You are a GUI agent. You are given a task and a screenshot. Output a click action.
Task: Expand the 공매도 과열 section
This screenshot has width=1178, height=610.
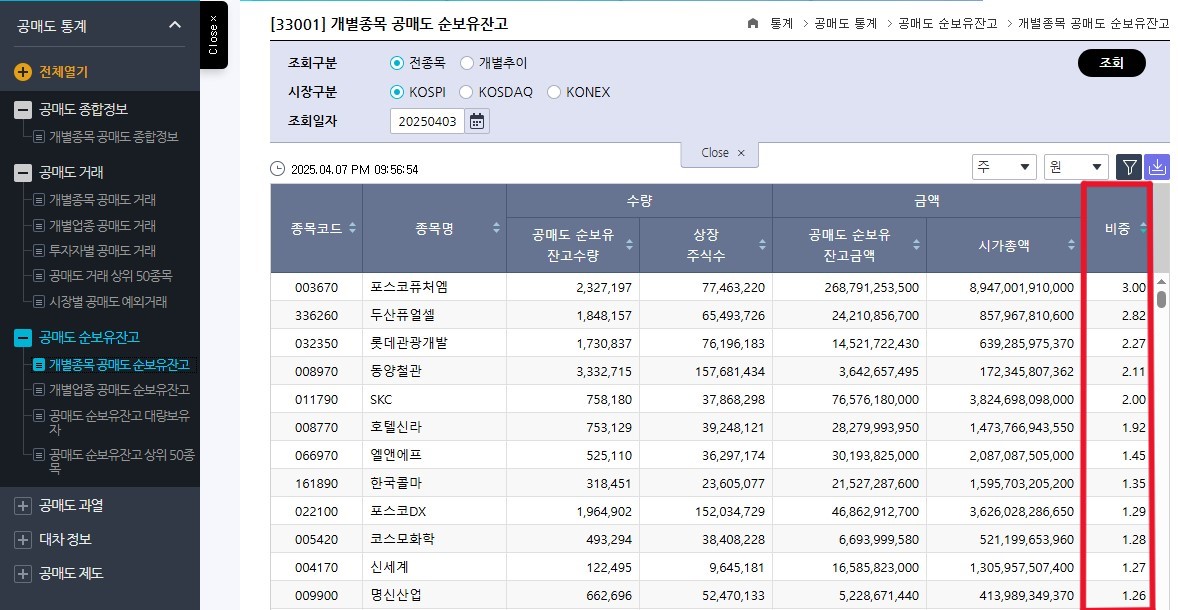tap(23, 506)
